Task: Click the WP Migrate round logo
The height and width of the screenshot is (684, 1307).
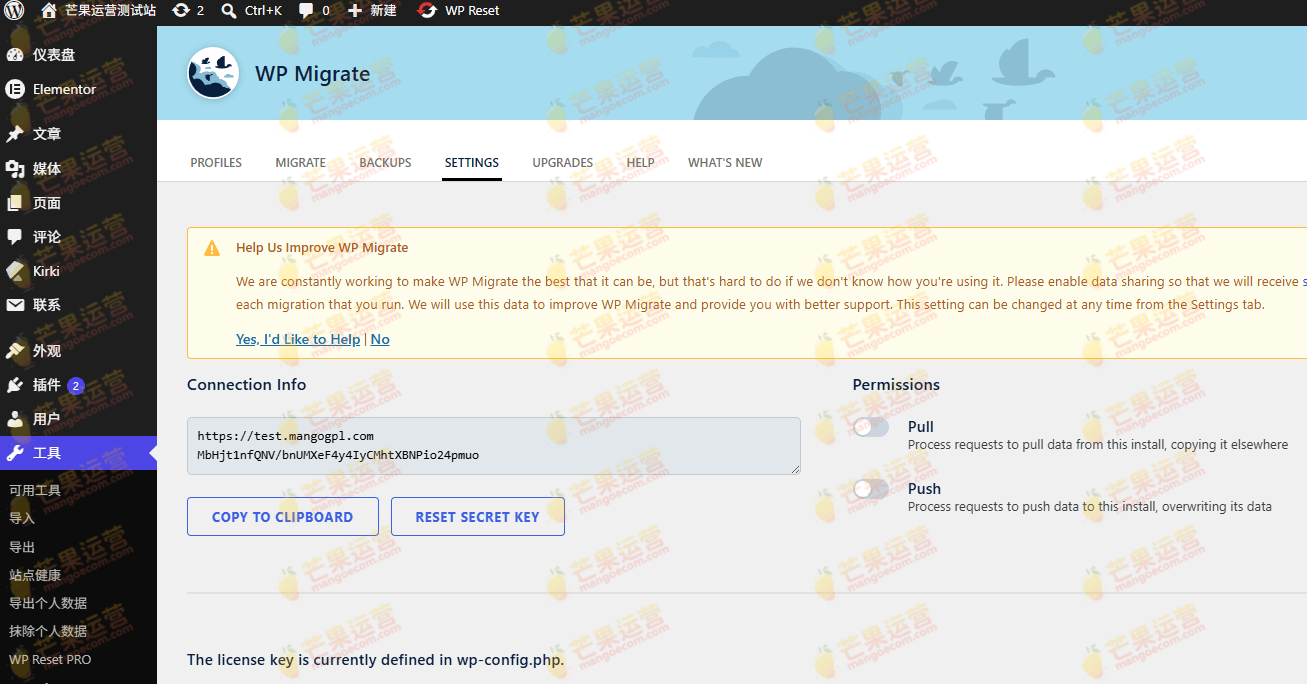Action: coord(213,73)
